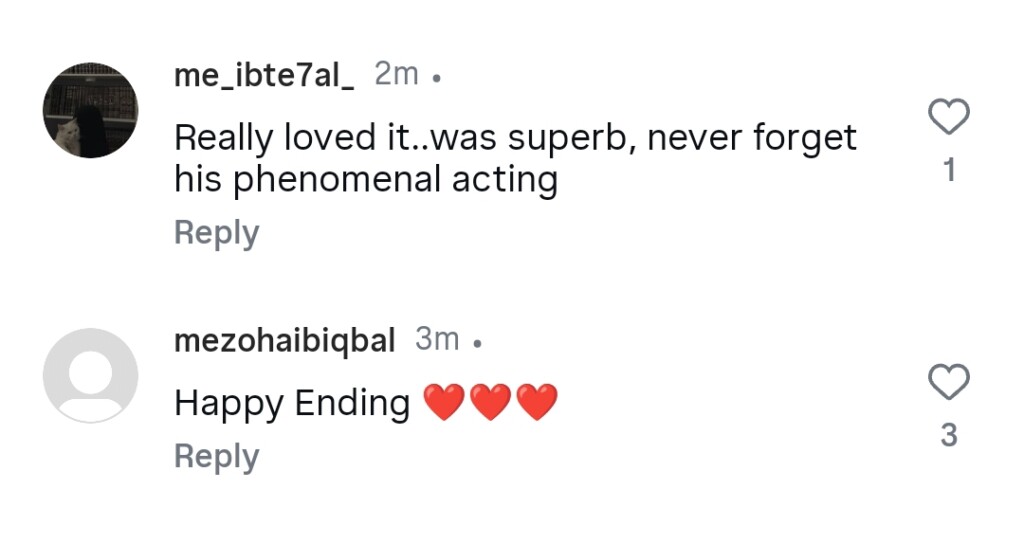The image size is (1024, 544).
Task: Click the 3m timestamp
Action: [x=437, y=340]
